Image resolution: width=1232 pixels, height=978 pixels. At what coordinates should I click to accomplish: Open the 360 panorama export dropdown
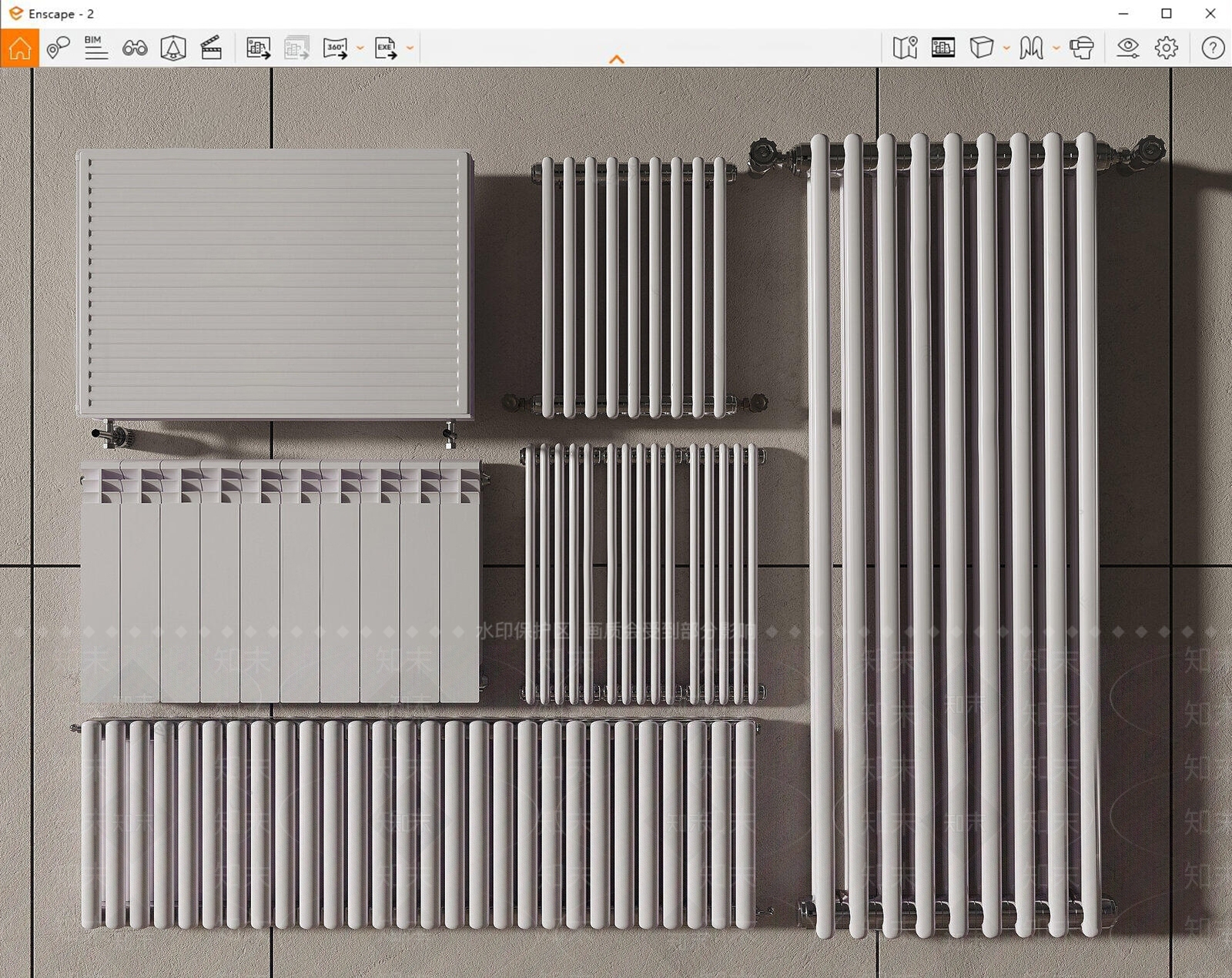click(360, 48)
